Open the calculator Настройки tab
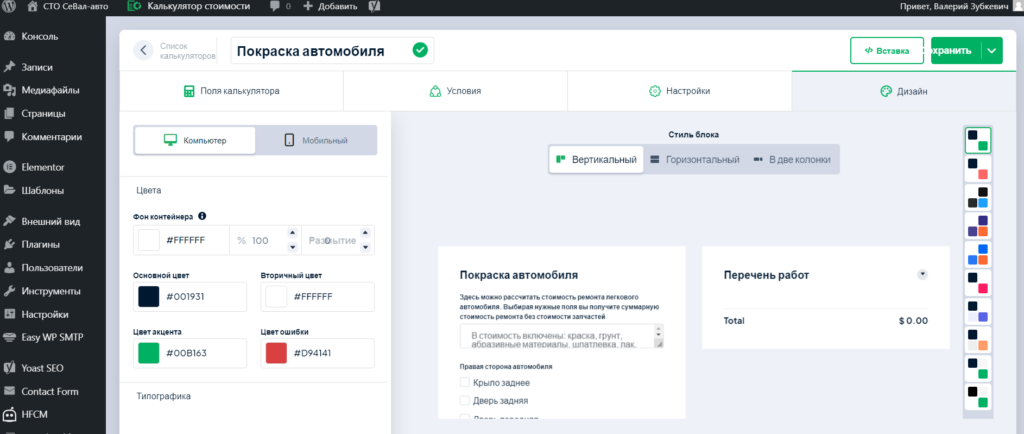Screen dimensions: 1024x434 tap(679, 91)
